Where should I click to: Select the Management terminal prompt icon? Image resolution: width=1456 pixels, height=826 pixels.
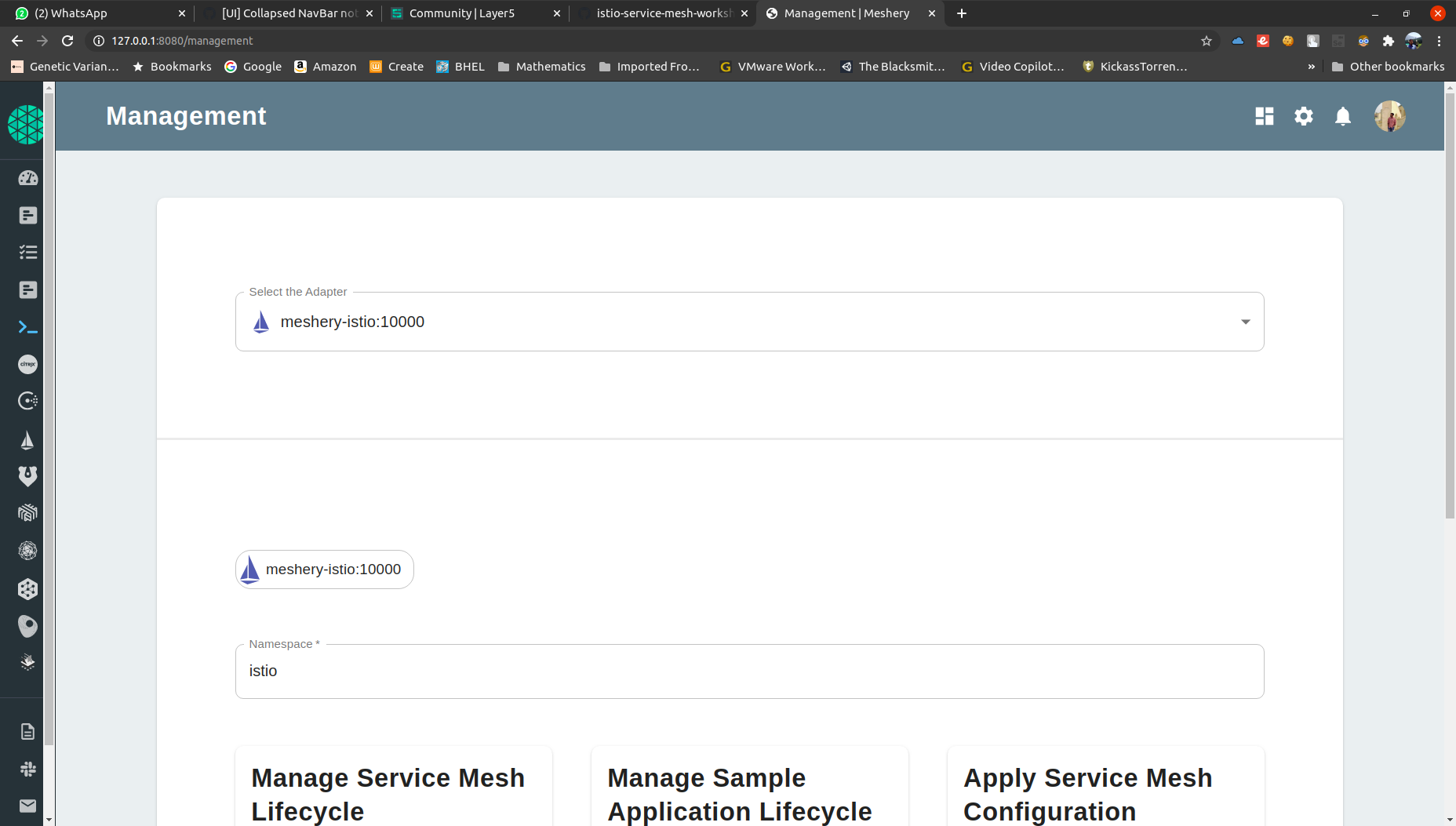[27, 327]
